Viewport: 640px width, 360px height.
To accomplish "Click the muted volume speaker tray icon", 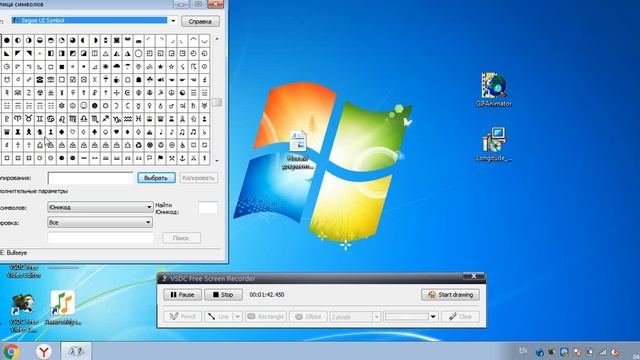I will [x=616, y=352].
